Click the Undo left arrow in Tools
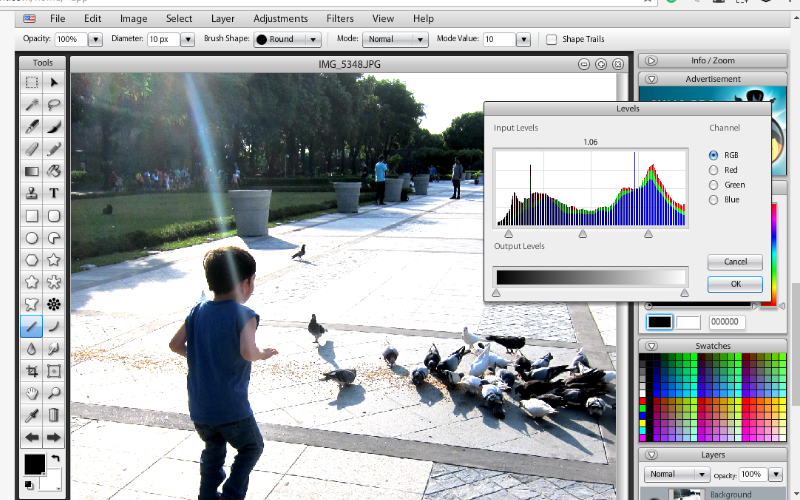Viewport: 800px width, 500px height. tap(32, 437)
